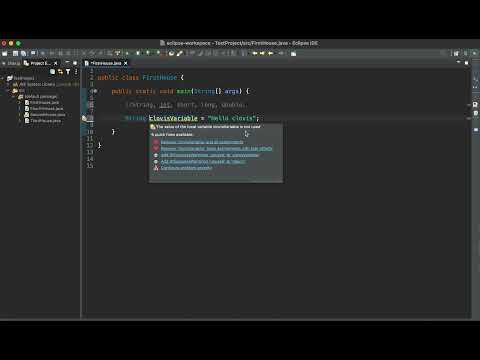
Task: Click the Save toolbar icon
Action: tap(15, 53)
